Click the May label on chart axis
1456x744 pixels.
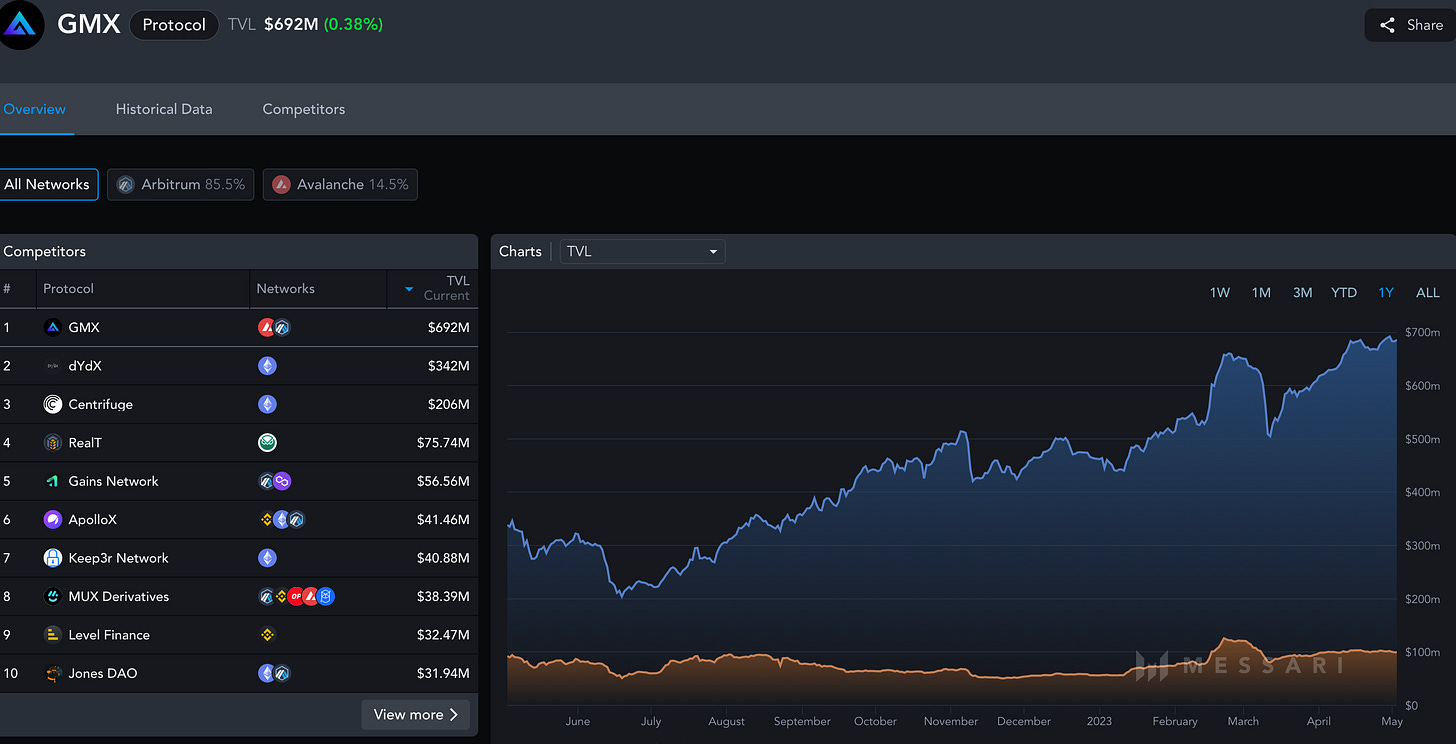(x=1392, y=721)
